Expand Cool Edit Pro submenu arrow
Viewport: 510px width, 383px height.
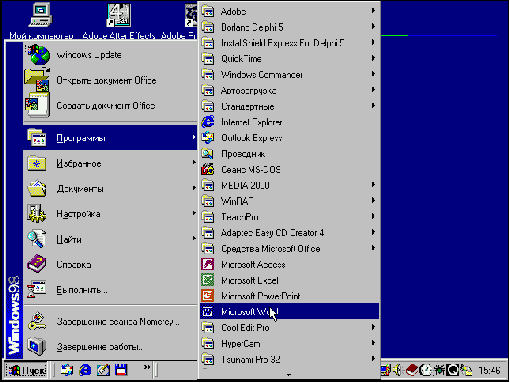373,327
